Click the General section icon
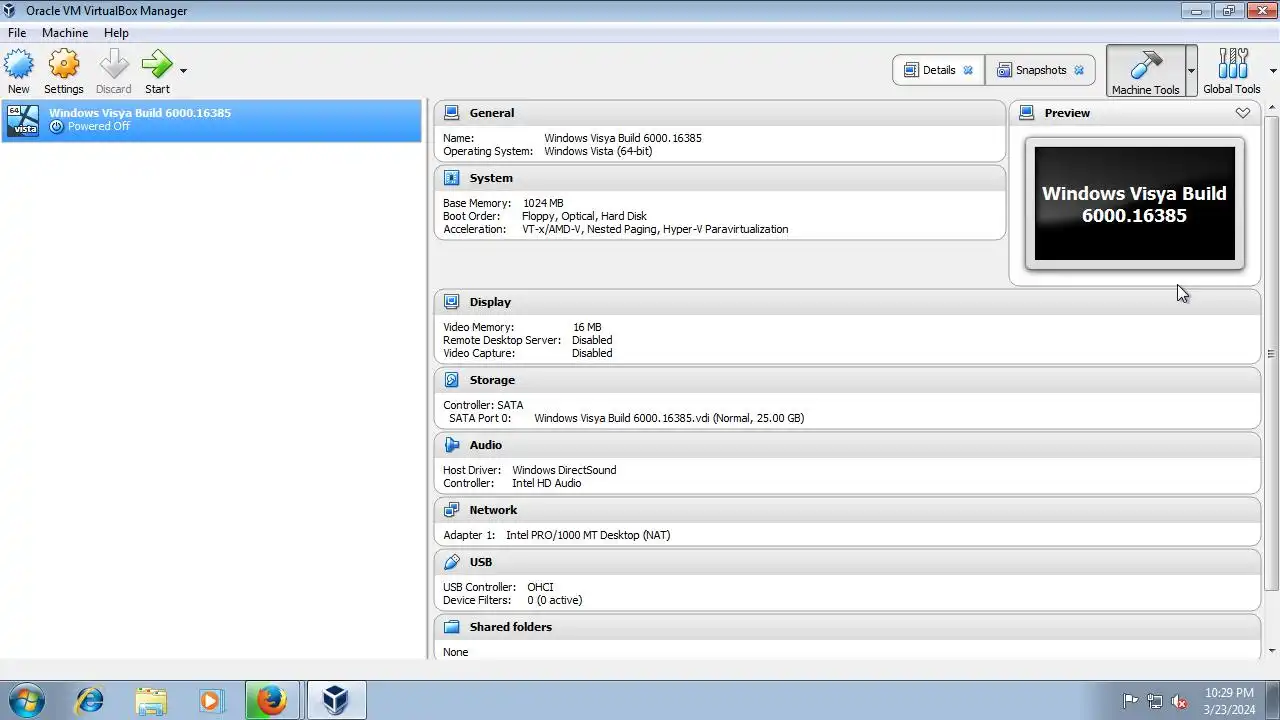This screenshot has height=720, width=1280. click(452, 113)
